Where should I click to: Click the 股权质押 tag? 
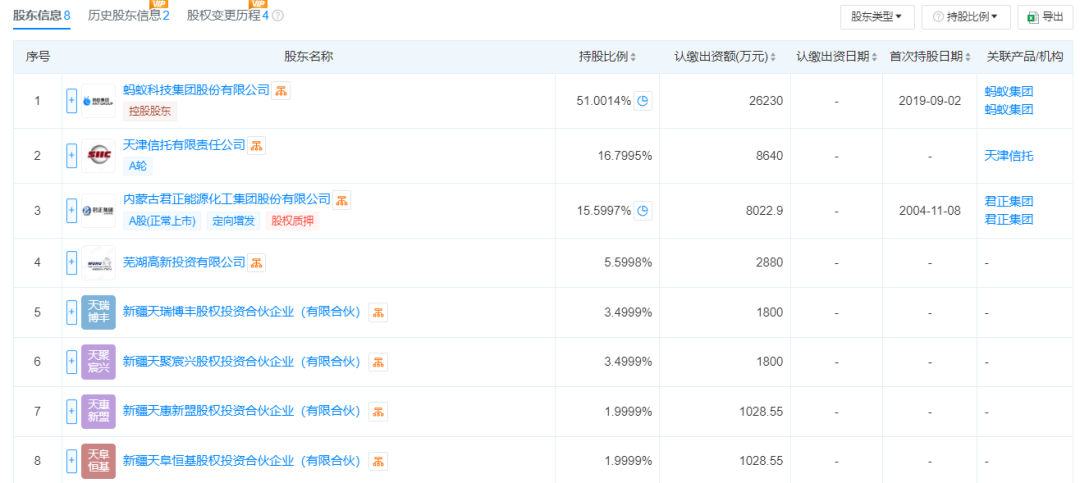[x=292, y=221]
